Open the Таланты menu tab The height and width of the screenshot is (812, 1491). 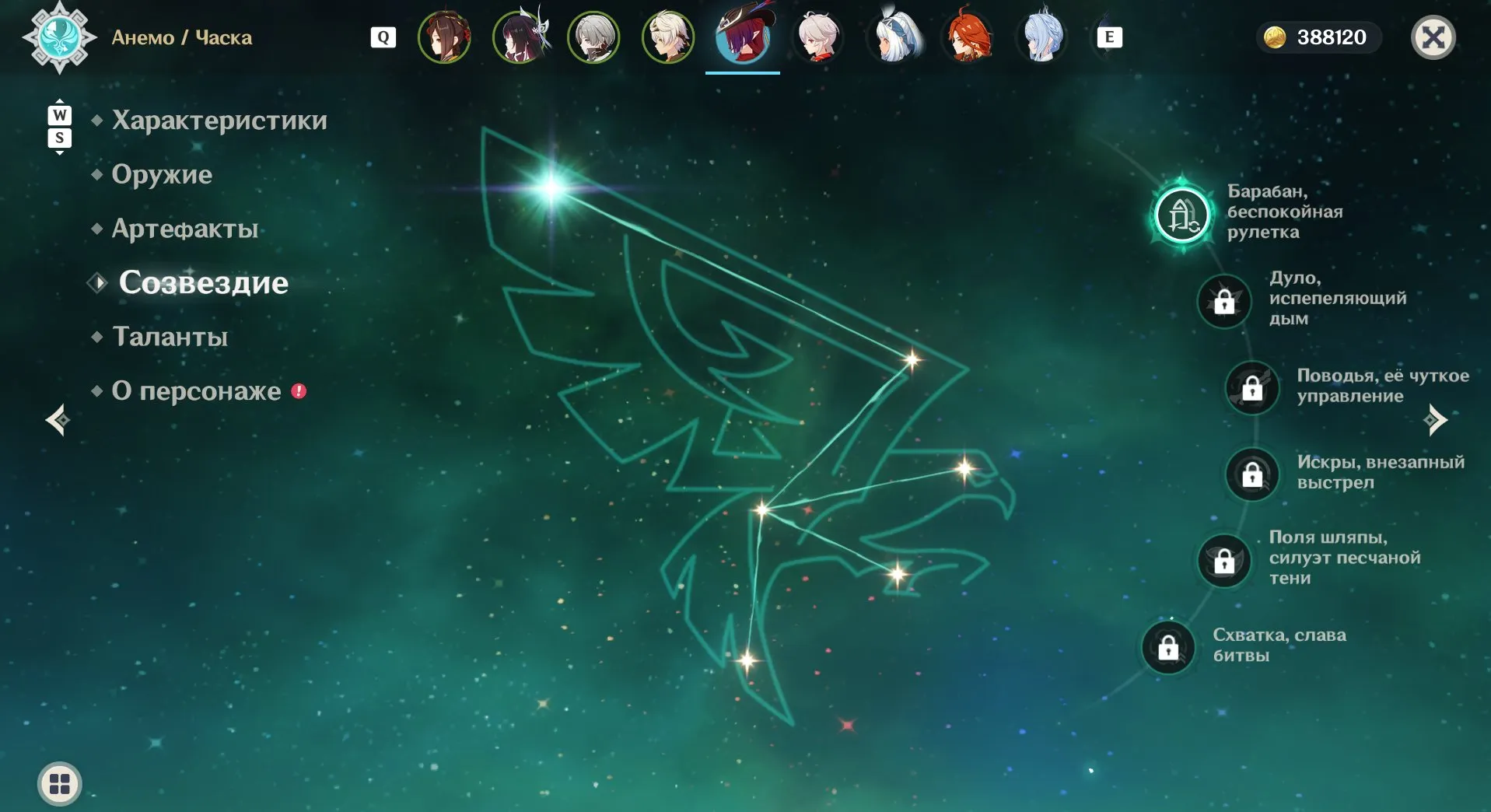click(170, 337)
